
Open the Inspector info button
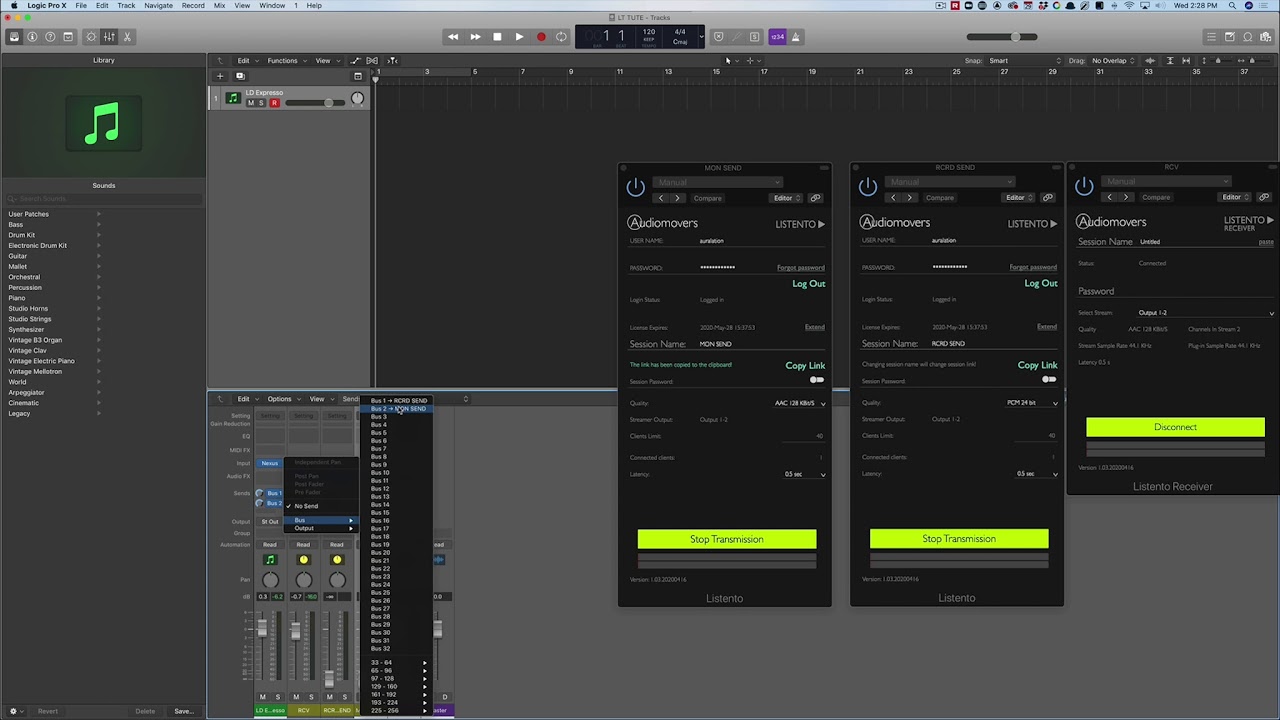pos(32,37)
